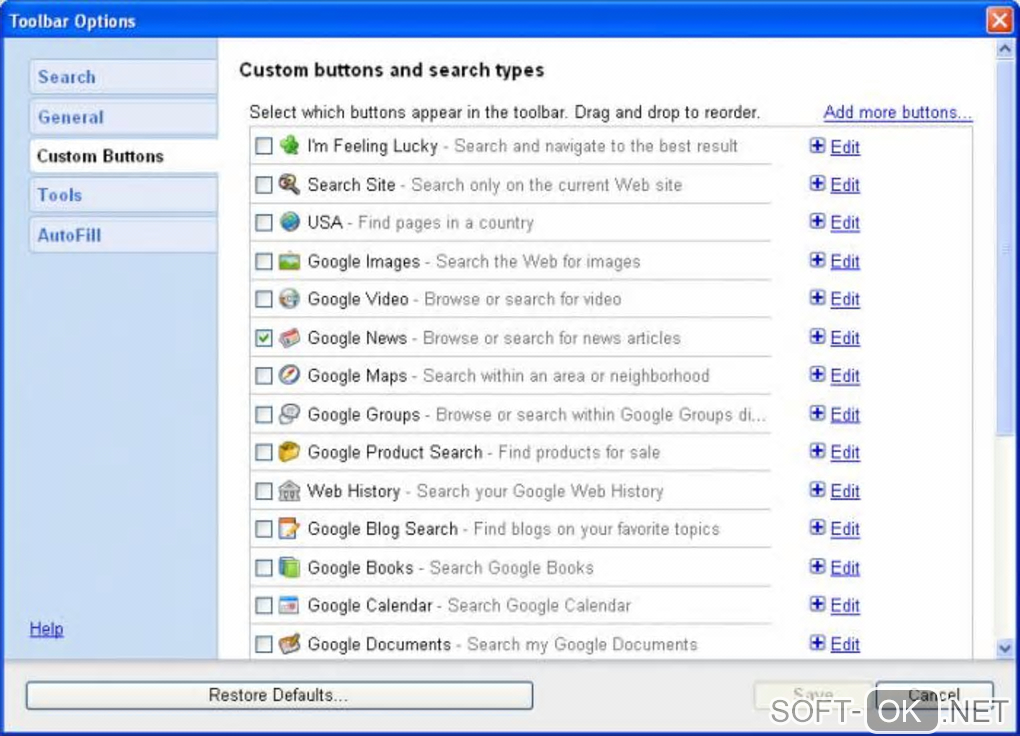
Task: Expand plus icon for I'm Feeling Lucky
Action: click(x=818, y=146)
